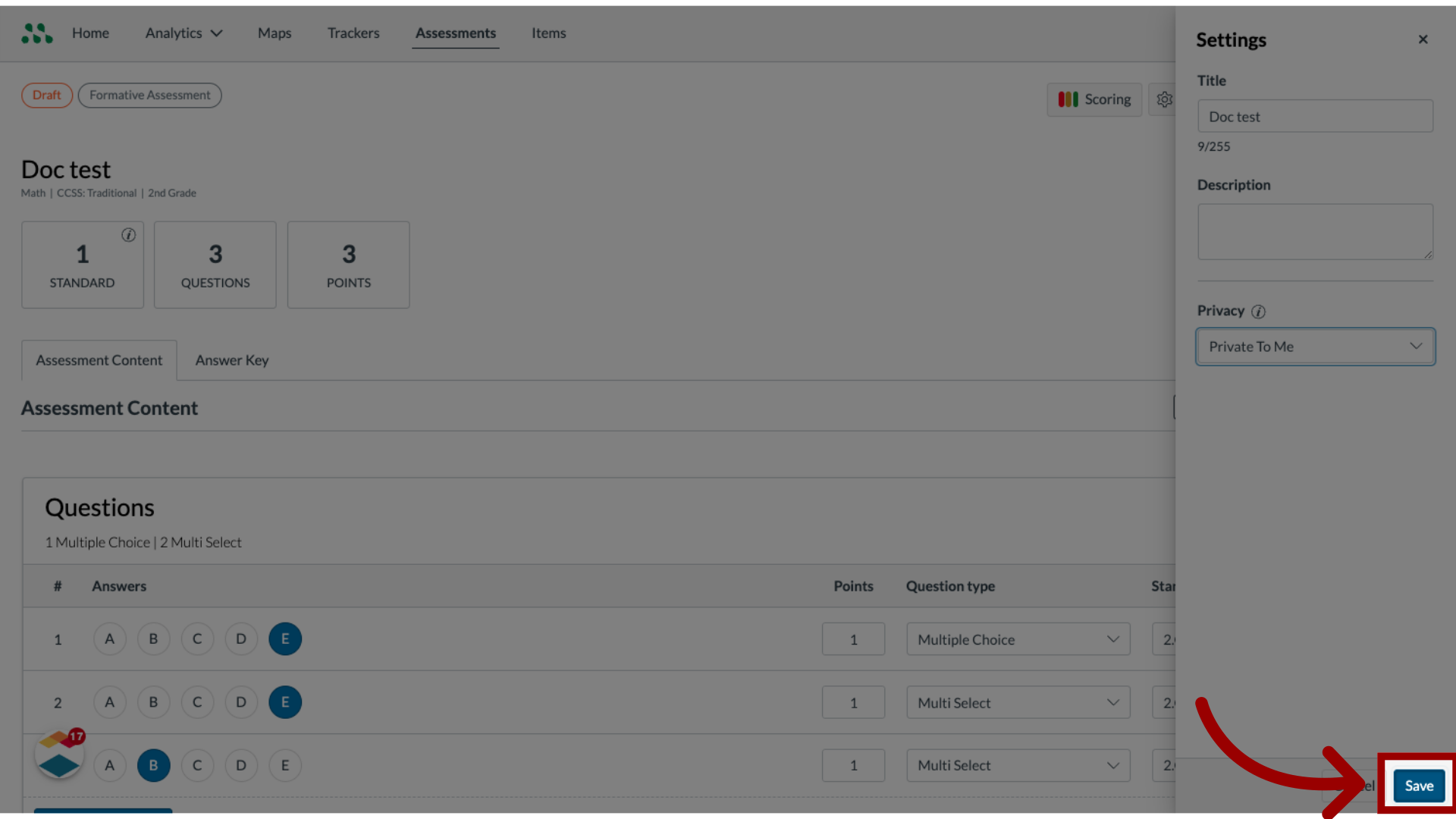Open the Privacy 'Private To Me' dropdown

[1315, 347]
